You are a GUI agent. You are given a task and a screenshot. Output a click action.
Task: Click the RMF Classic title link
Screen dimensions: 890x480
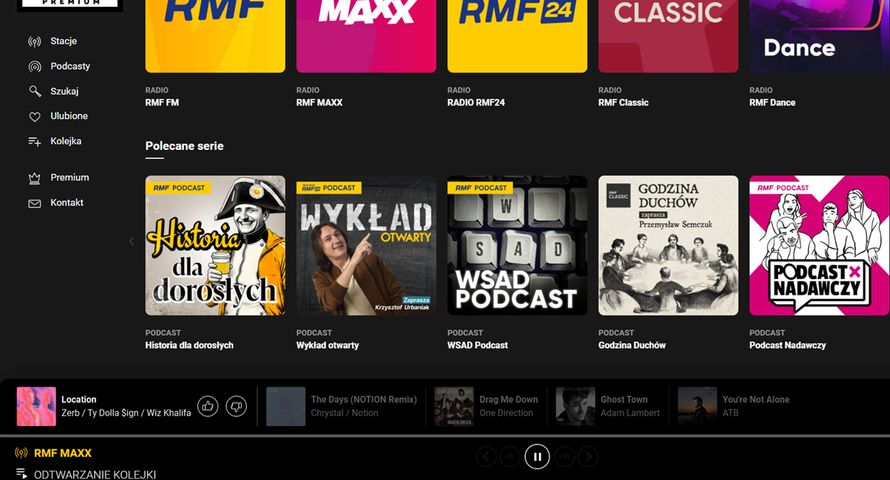click(623, 103)
